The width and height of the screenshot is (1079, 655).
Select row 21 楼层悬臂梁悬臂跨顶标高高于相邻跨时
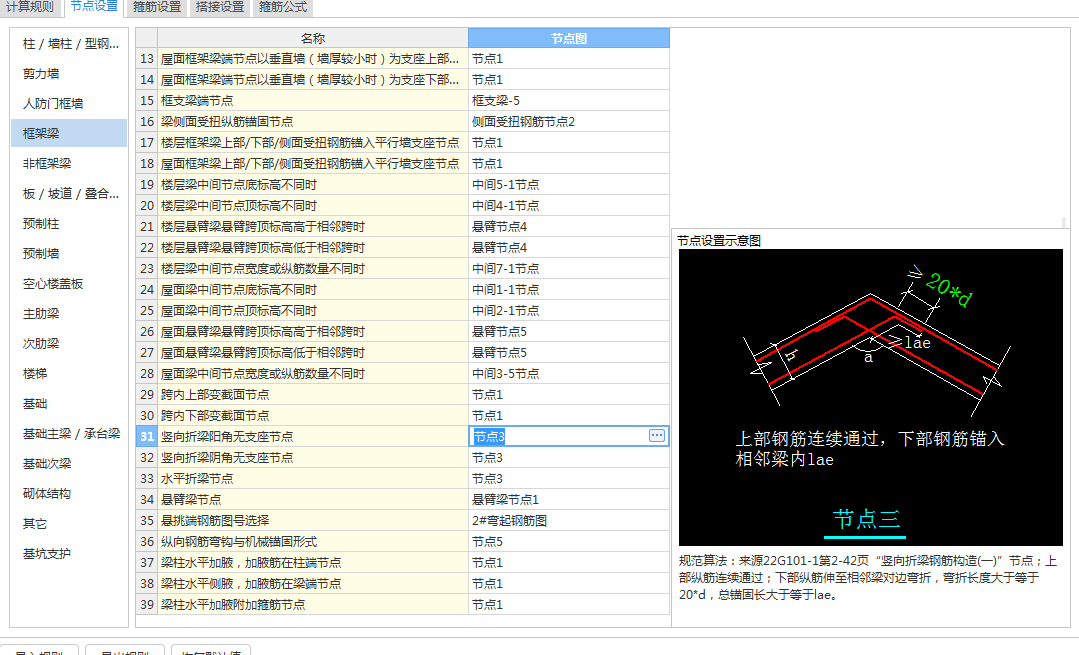tap(312, 226)
